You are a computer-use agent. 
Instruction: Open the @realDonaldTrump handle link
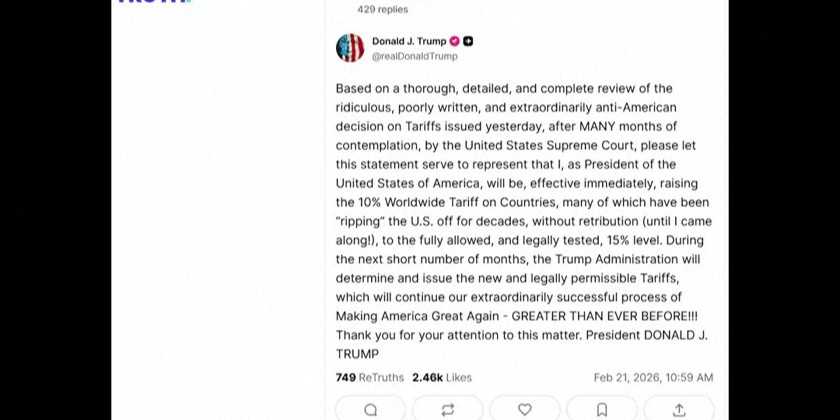coord(414,57)
